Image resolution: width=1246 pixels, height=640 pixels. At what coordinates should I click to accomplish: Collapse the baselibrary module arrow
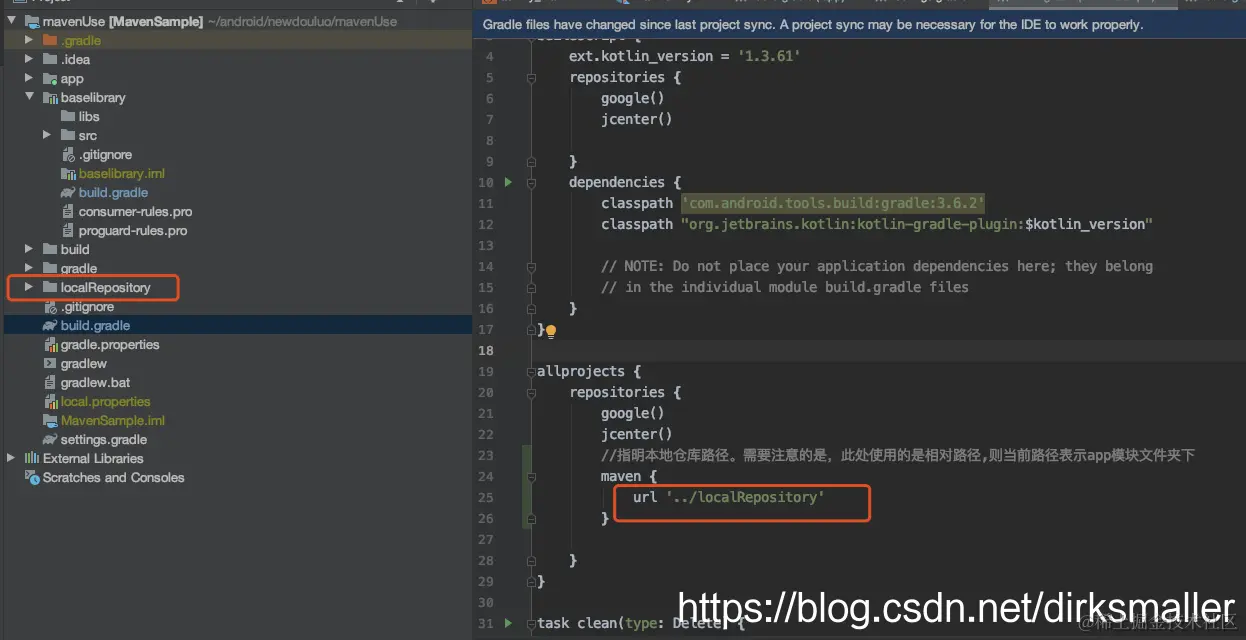(x=30, y=97)
